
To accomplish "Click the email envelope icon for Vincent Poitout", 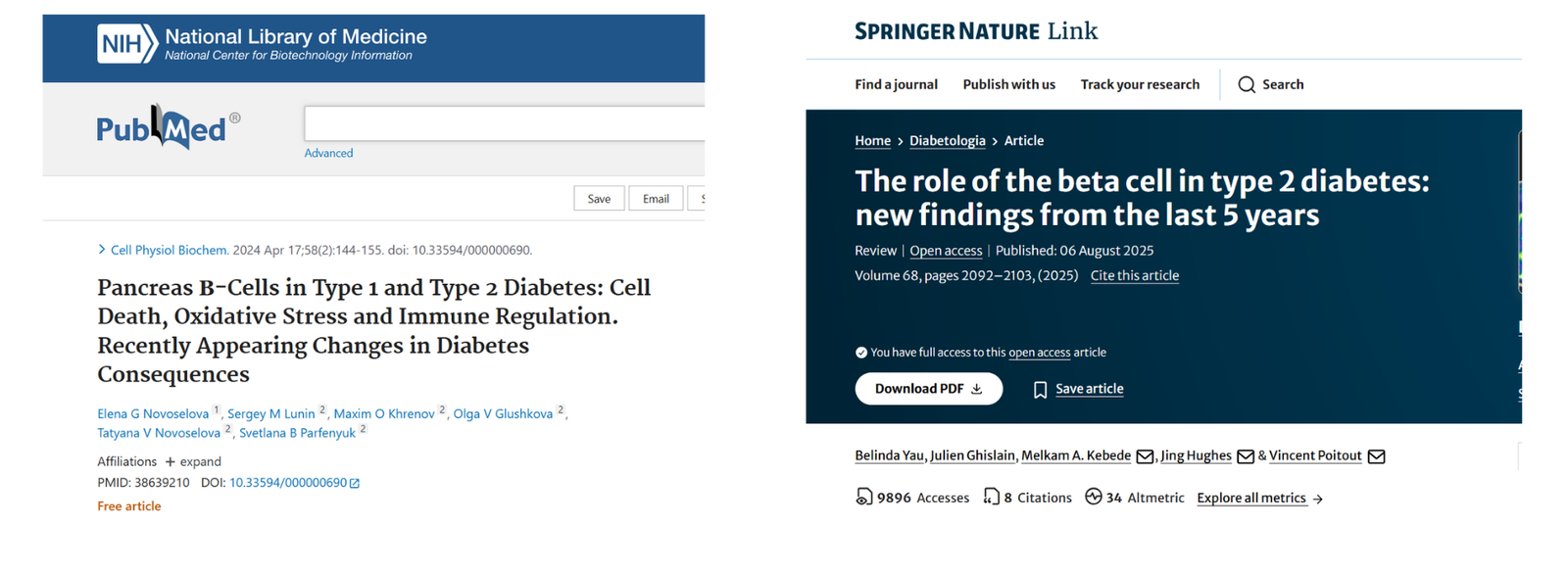I will (x=1376, y=456).
